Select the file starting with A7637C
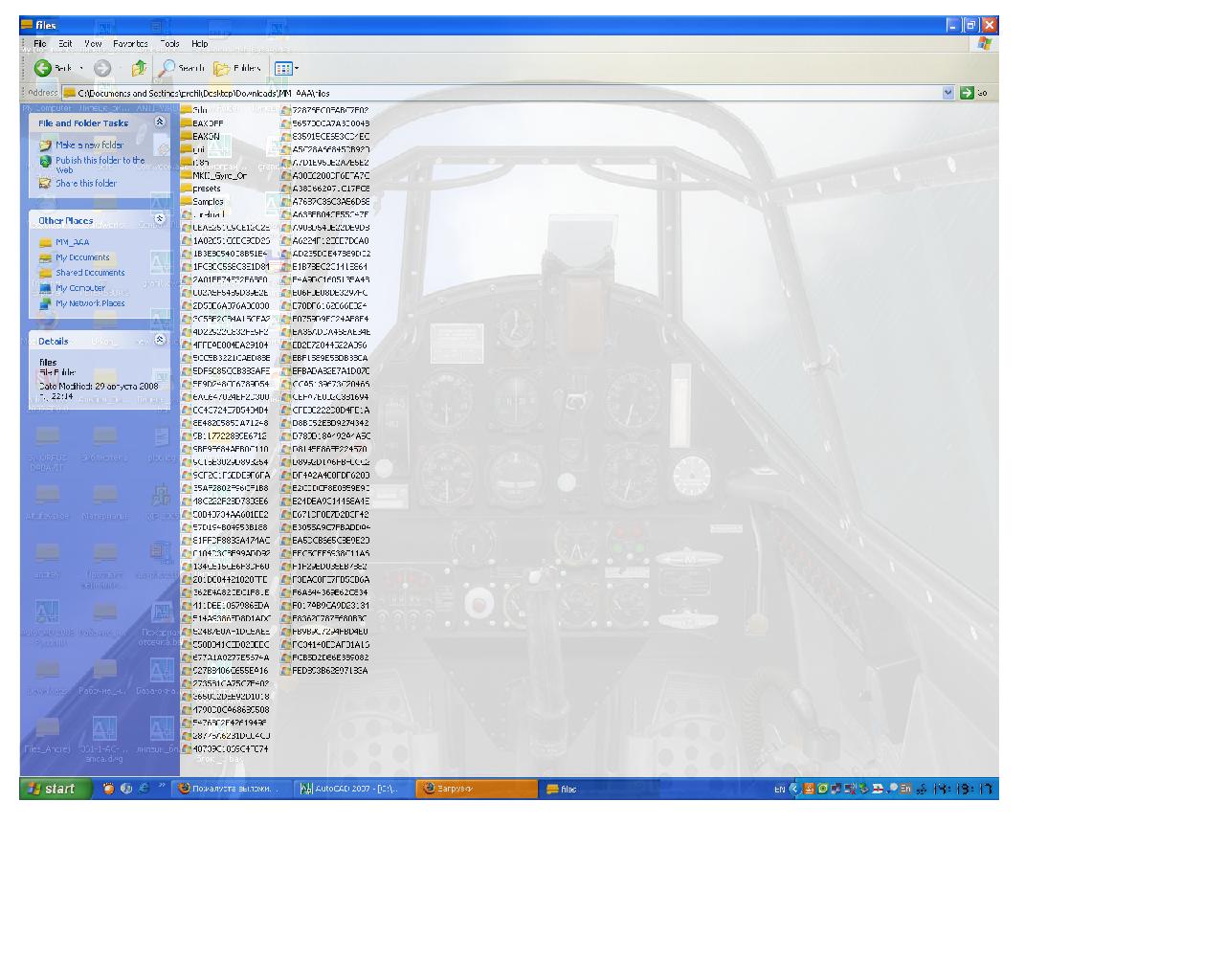The width and height of the screenshot is (1225, 980). [x=324, y=202]
